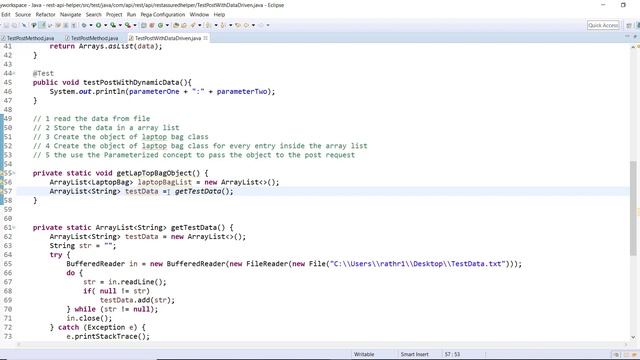Open the Source menu
The image size is (640, 360).
23,14
